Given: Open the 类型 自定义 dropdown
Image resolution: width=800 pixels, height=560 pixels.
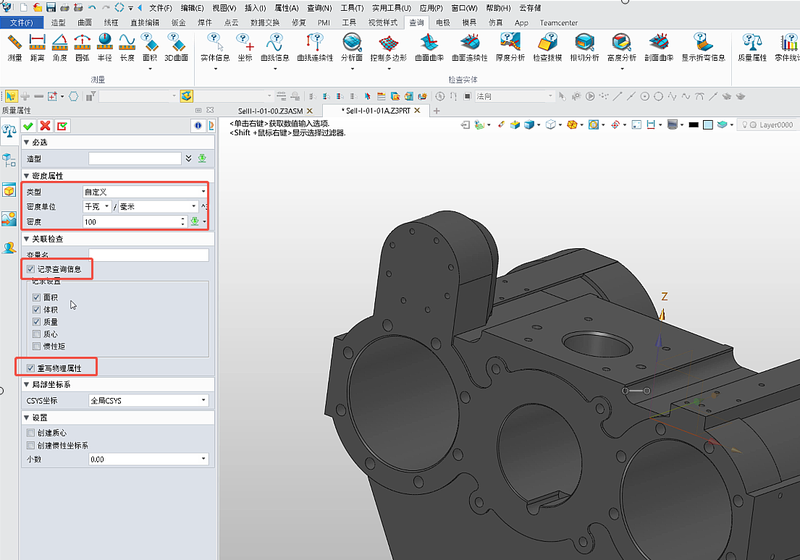Looking at the screenshot, I should click(x=145, y=191).
